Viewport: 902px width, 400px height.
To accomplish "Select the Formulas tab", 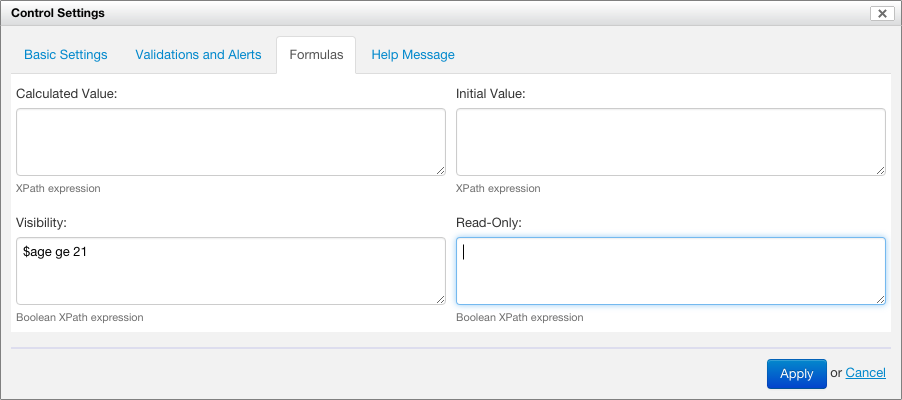I will [x=316, y=55].
